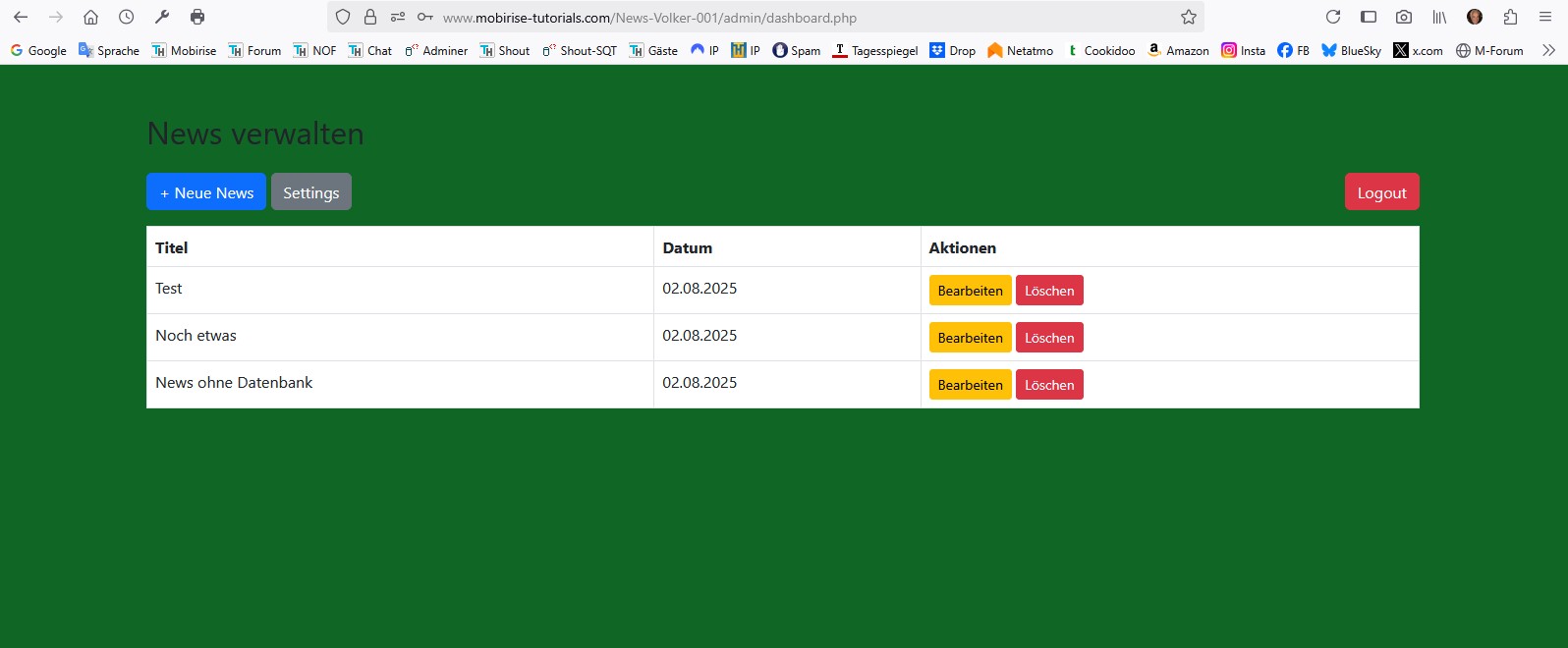Screen dimensions: 1568x648
Task: Take a screenshot with camera icon
Action: 1404,17
